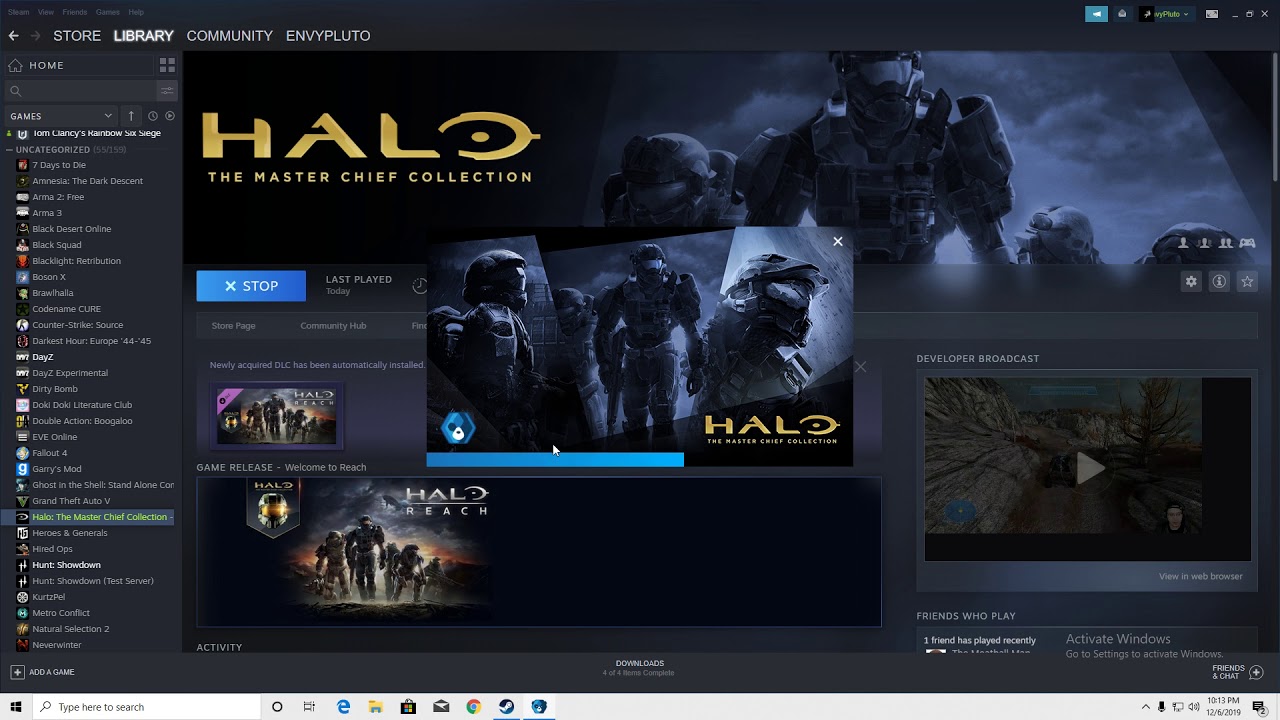Viewport: 1280px width, 720px height.
Task: Open the inbox envelope icon in title bar
Action: 1122,14
